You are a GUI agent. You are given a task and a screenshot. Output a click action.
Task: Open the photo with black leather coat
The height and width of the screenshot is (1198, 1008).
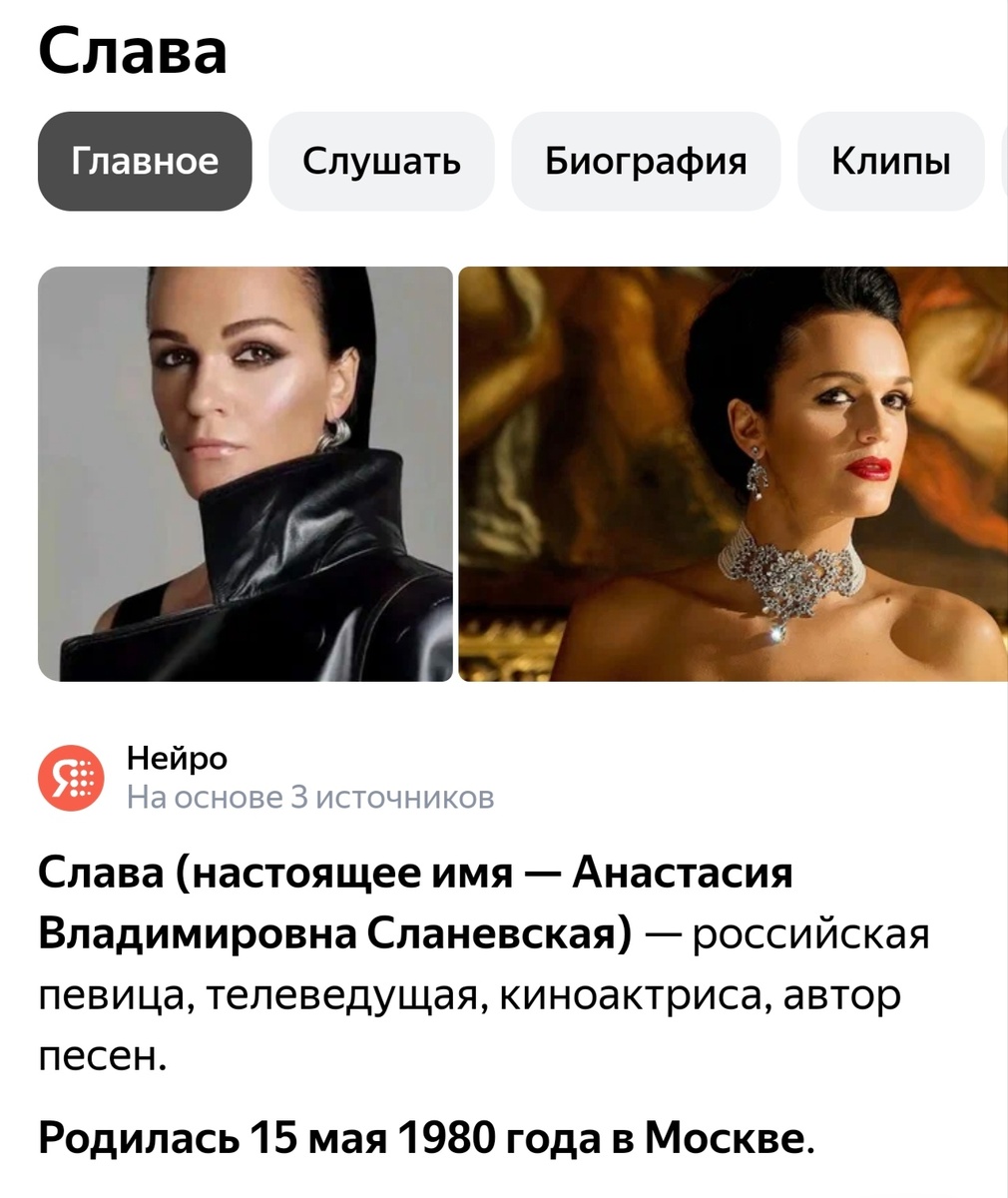[x=246, y=474]
